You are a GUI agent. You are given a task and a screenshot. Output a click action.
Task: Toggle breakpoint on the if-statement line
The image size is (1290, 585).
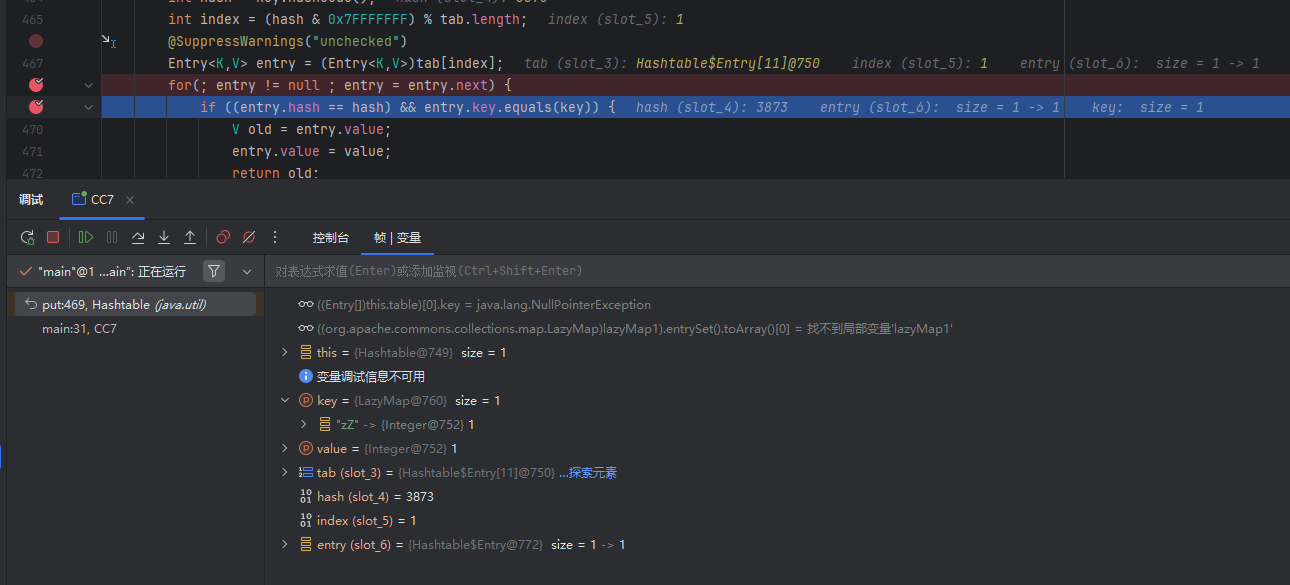coord(36,107)
